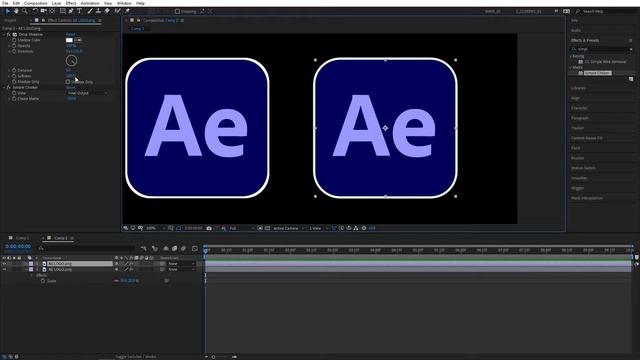Click the take snapshot camera icon
640x360 pixels.
coord(209,228)
